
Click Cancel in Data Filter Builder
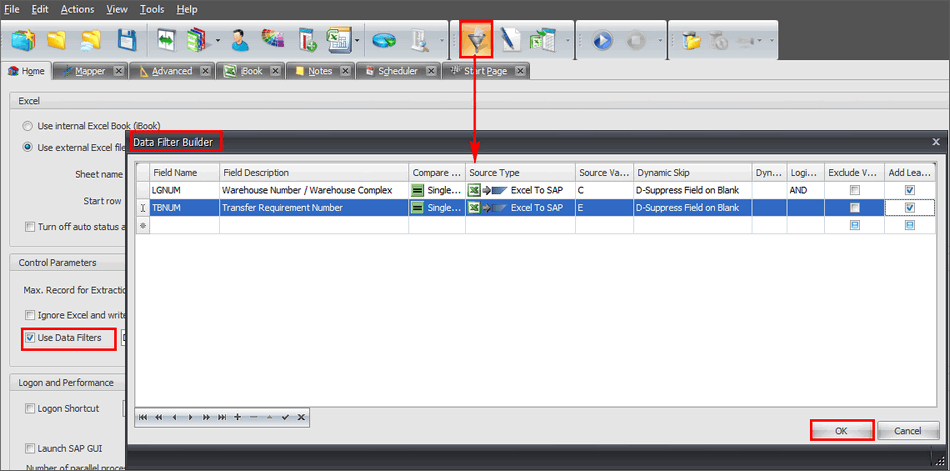pyautogui.click(x=907, y=430)
